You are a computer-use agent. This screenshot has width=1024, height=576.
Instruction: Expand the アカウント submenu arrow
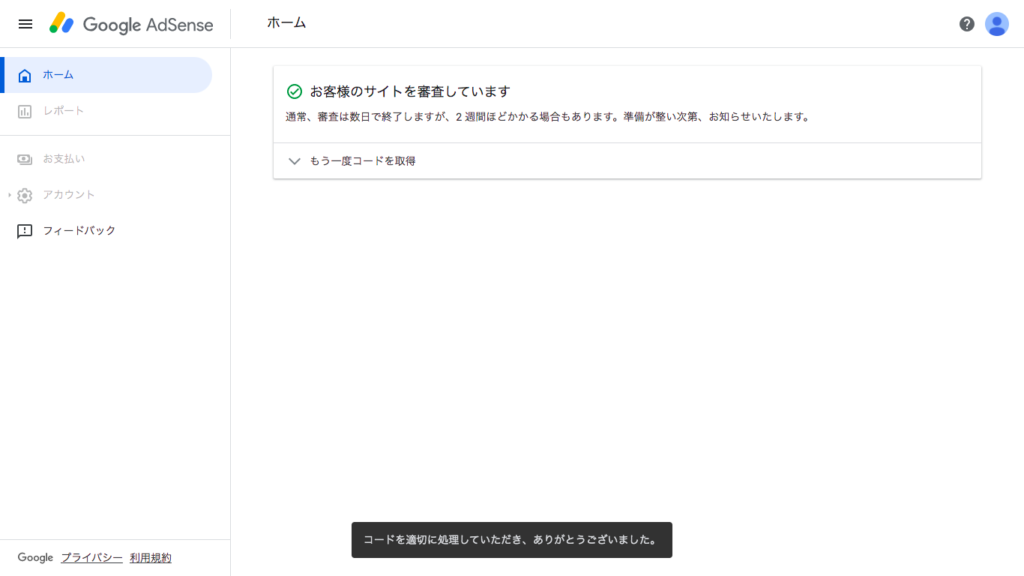[x=8, y=195]
